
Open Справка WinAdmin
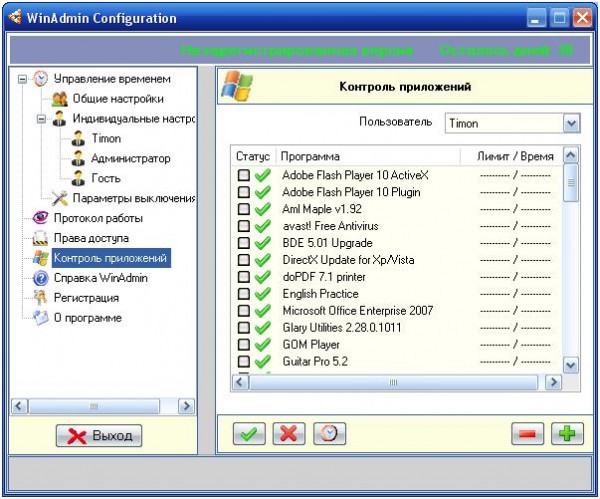coord(101,278)
